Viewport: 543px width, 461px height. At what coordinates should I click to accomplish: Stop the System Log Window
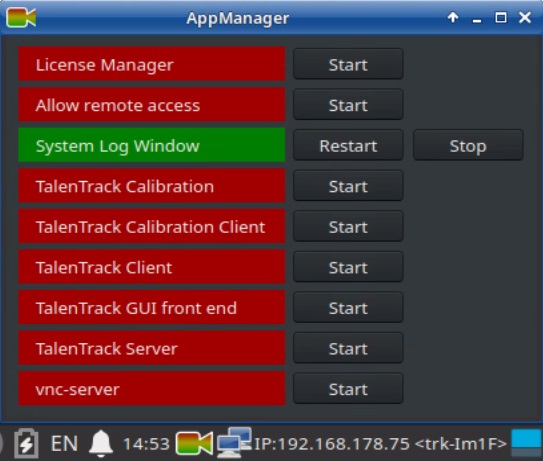pyautogui.click(x=468, y=145)
